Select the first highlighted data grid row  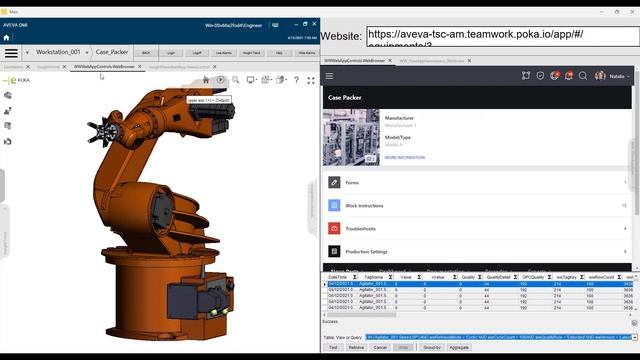480,284
